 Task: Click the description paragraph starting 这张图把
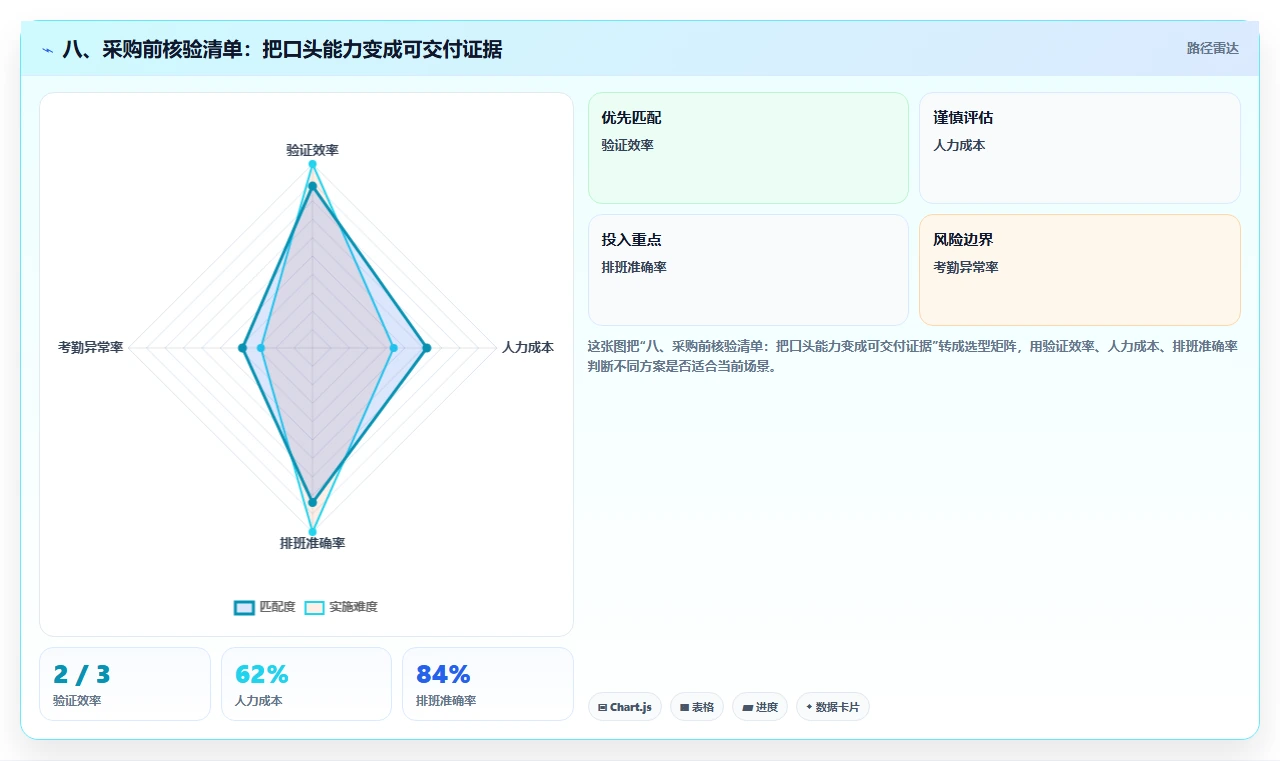click(x=913, y=356)
